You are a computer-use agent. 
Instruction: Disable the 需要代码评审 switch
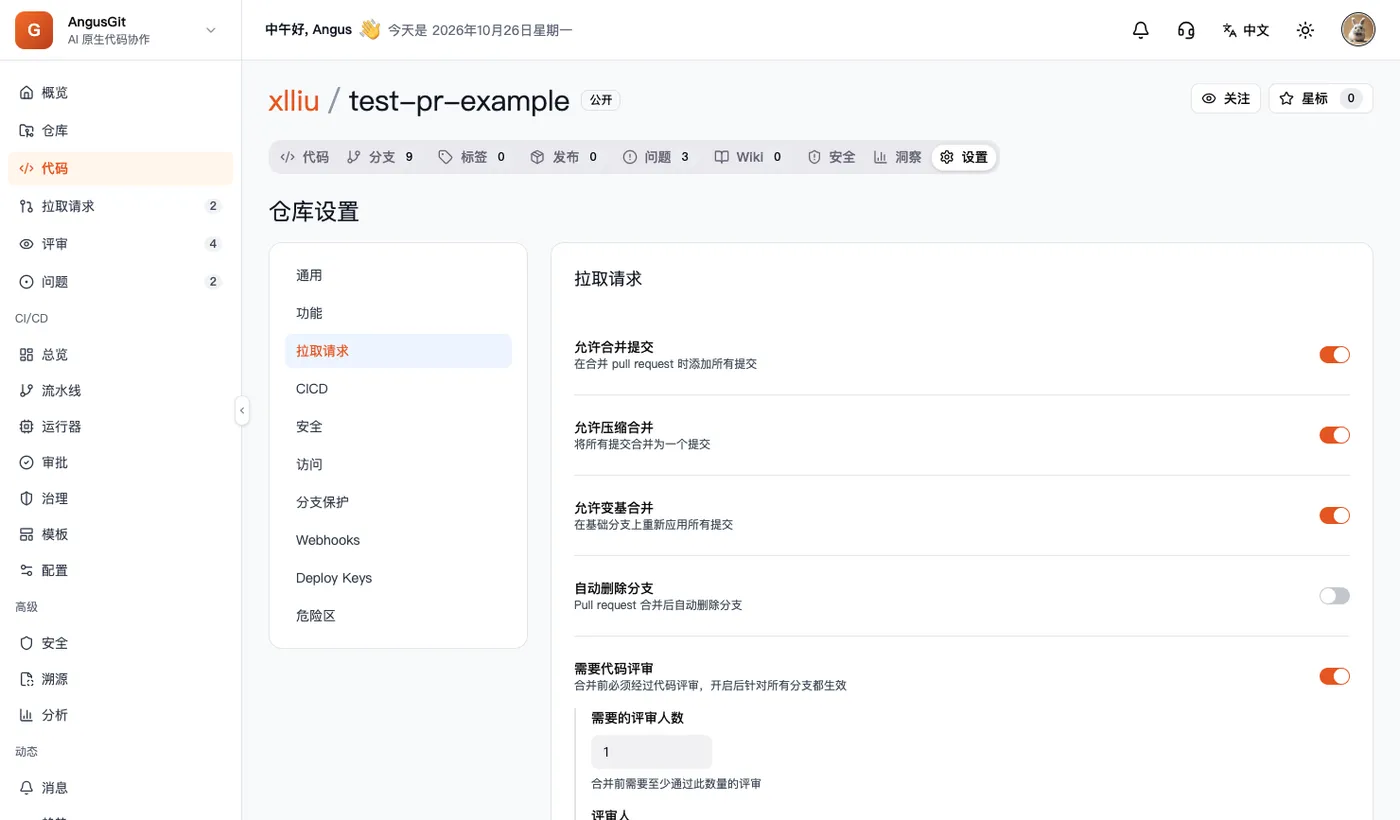[1334, 677]
